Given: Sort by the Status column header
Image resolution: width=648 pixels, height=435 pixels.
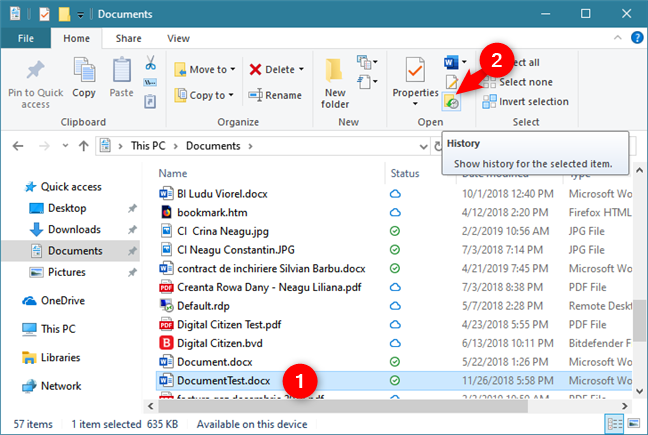Looking at the screenshot, I should pos(405,174).
